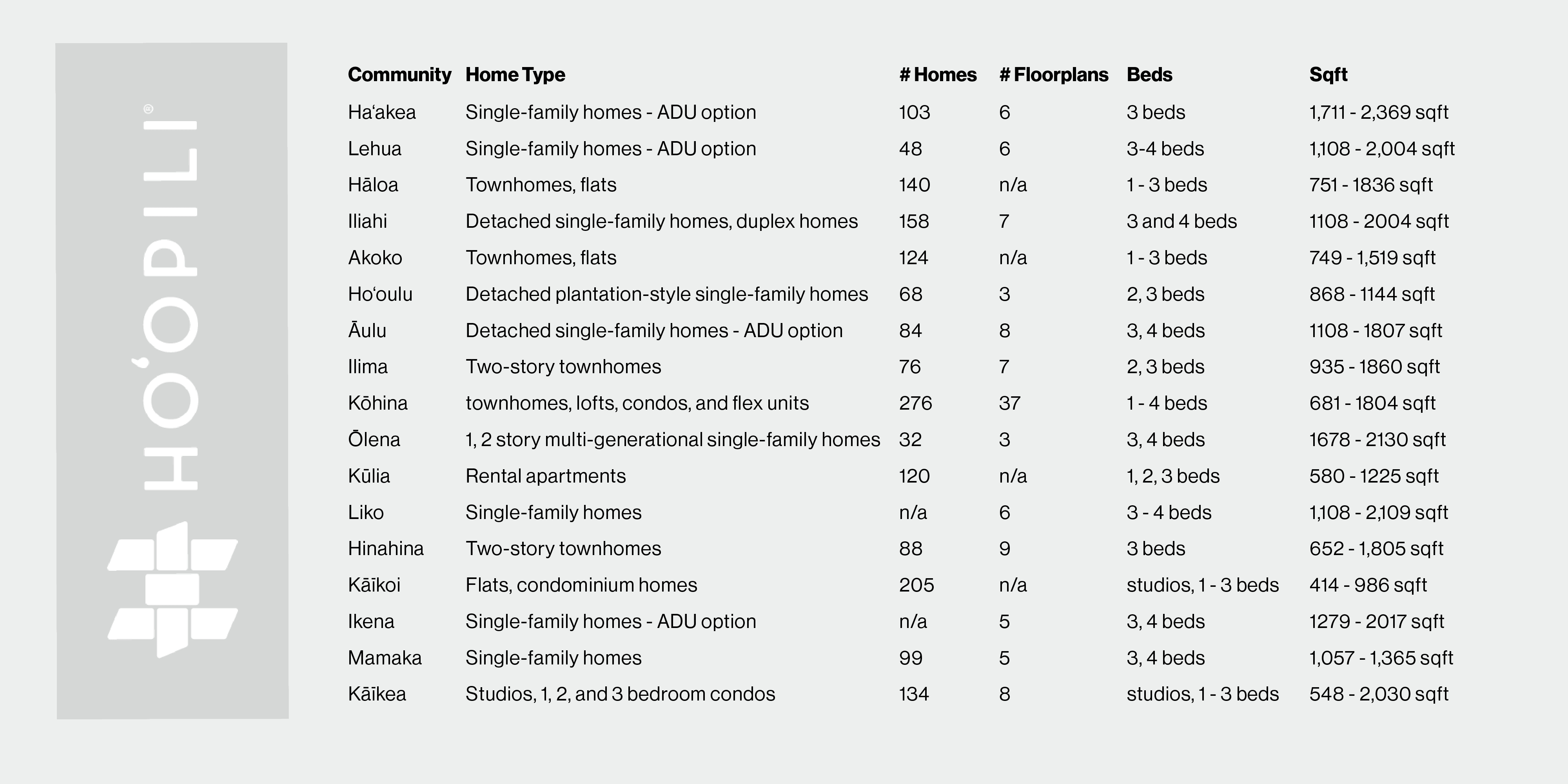Click the # Floorplans column header
Viewport: 1568px width, 784px height.
pos(1054,75)
